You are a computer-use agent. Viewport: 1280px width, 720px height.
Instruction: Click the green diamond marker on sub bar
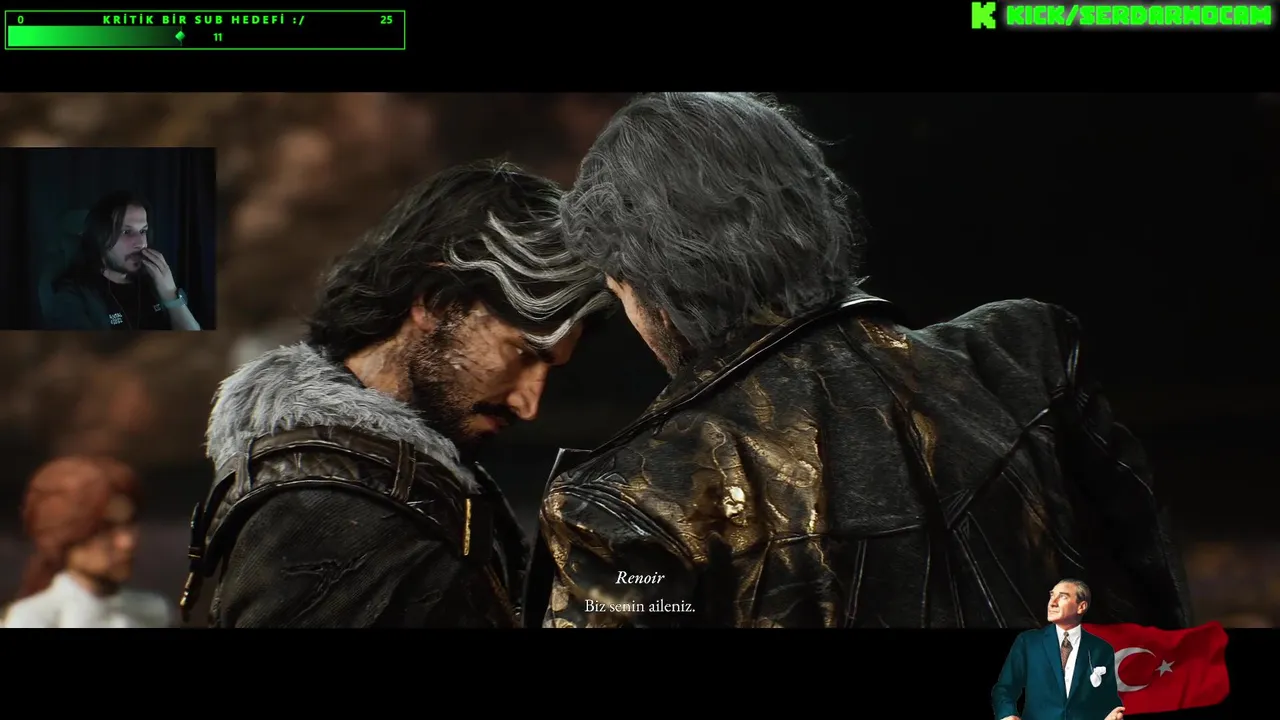pos(180,37)
